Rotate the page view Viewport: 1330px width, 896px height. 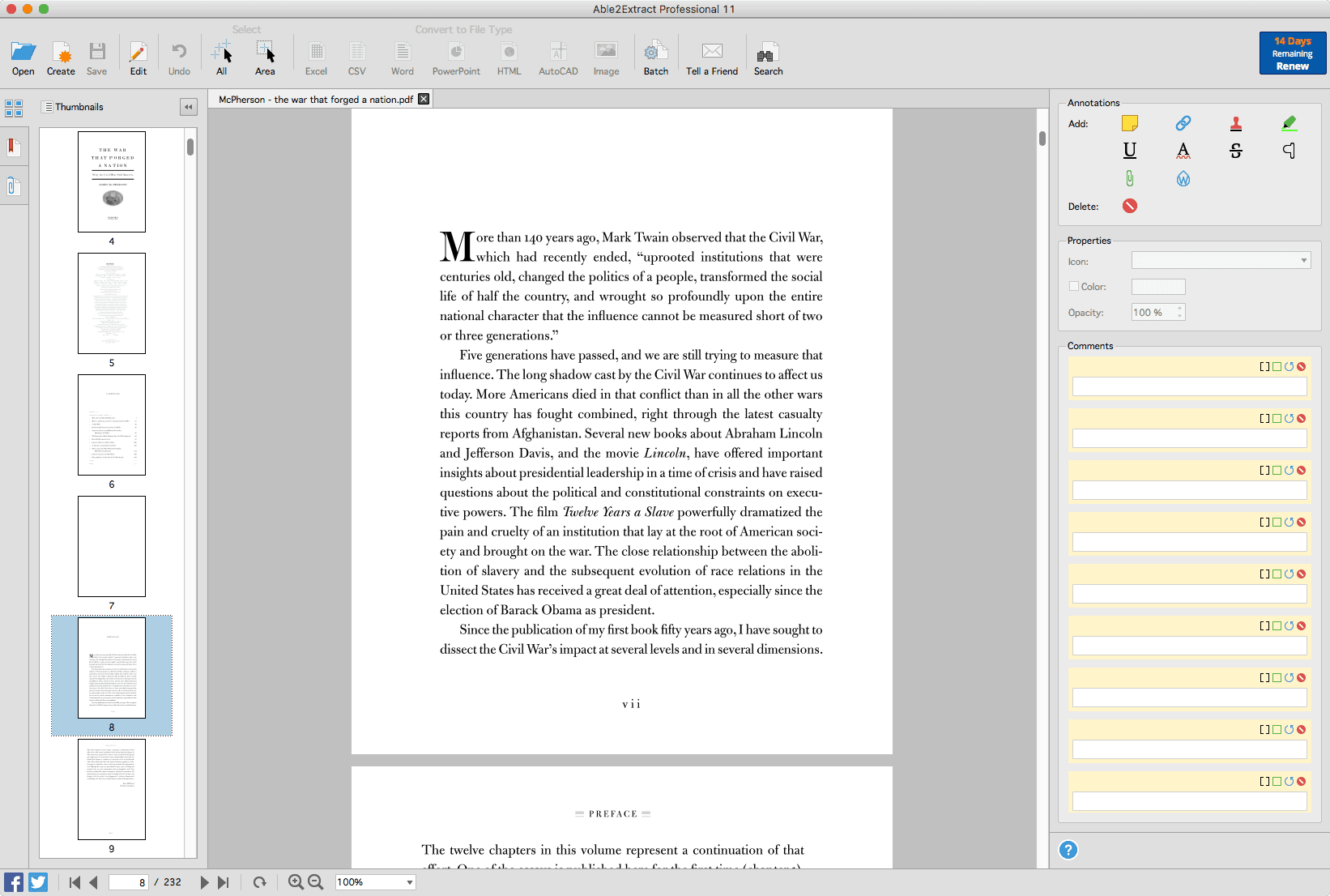(260, 882)
